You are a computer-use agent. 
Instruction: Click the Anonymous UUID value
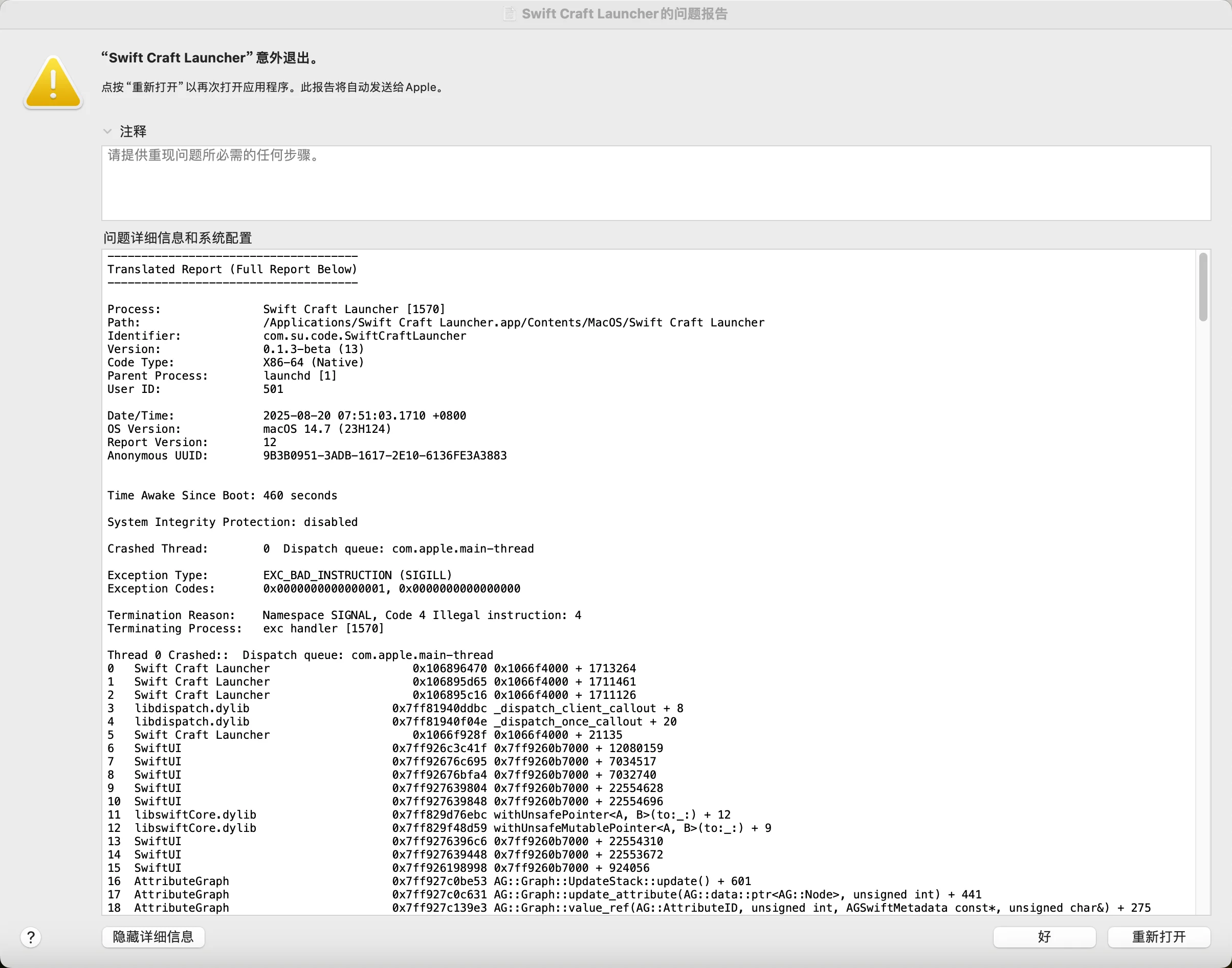[385, 456]
